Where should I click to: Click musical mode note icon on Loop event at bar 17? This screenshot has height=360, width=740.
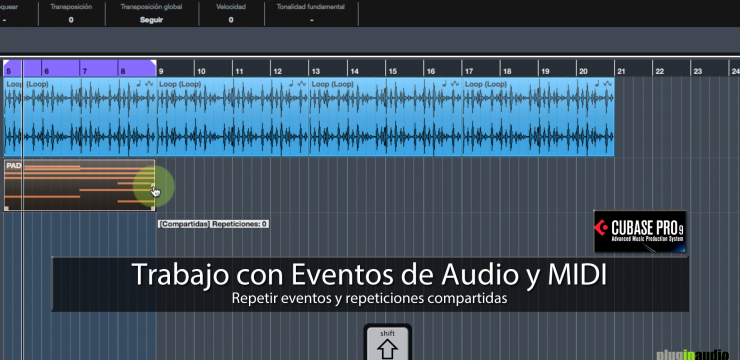tap(597, 83)
